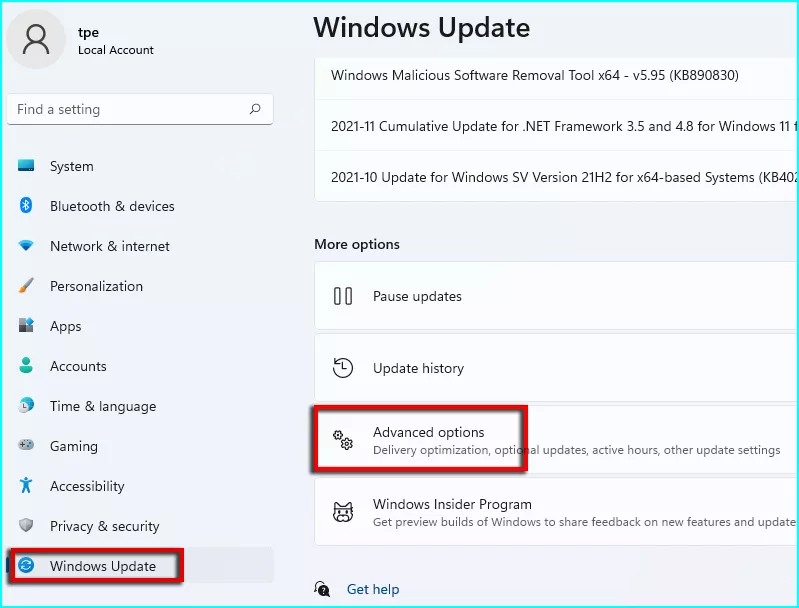The width and height of the screenshot is (799, 608).
Task: Click the Gaming controller icon
Action: point(26,445)
